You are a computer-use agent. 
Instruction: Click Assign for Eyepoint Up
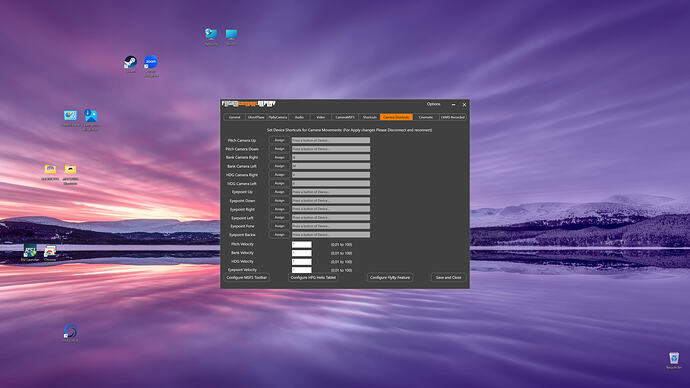(x=279, y=192)
